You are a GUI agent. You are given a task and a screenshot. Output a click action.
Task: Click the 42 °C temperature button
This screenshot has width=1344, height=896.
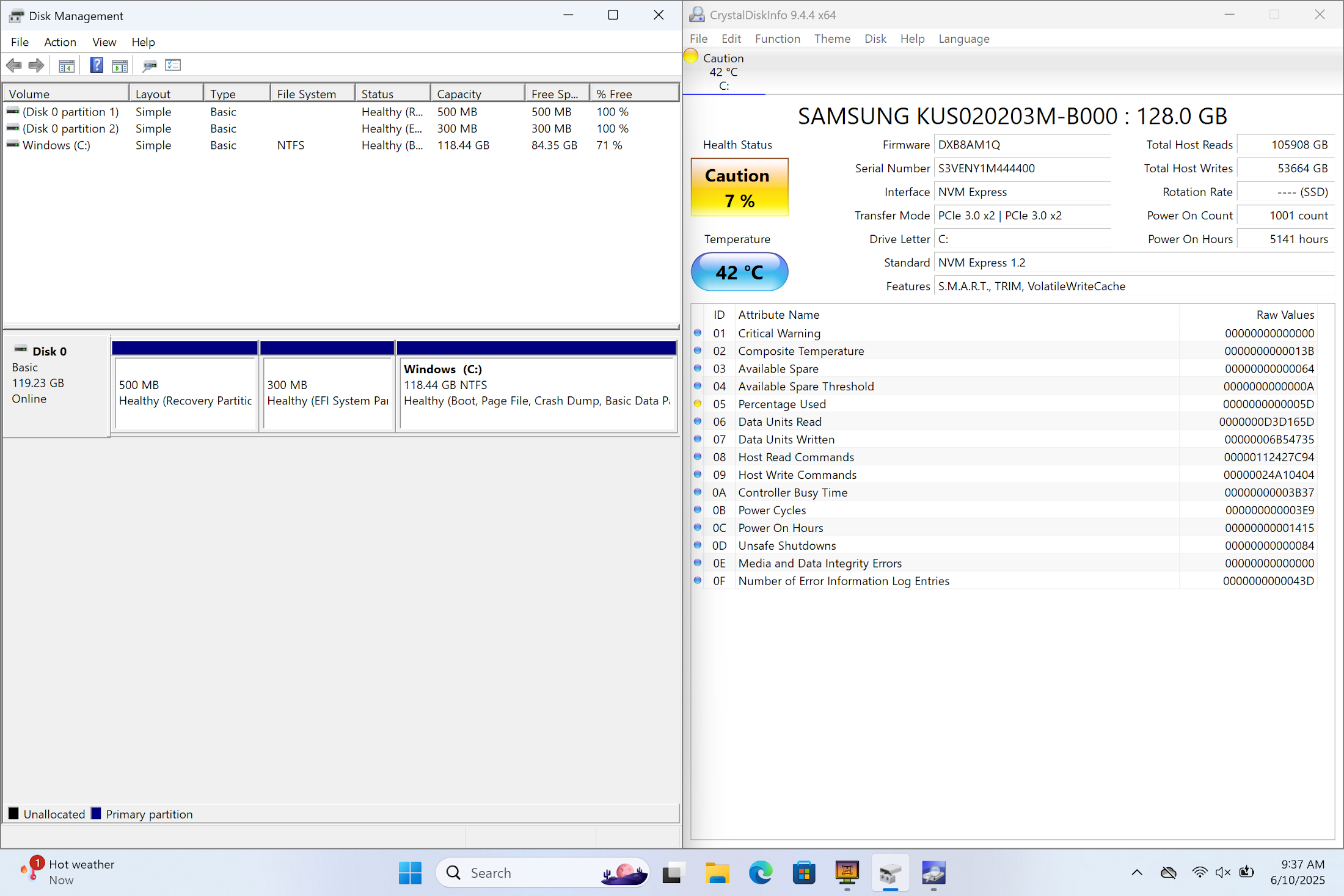pos(739,272)
